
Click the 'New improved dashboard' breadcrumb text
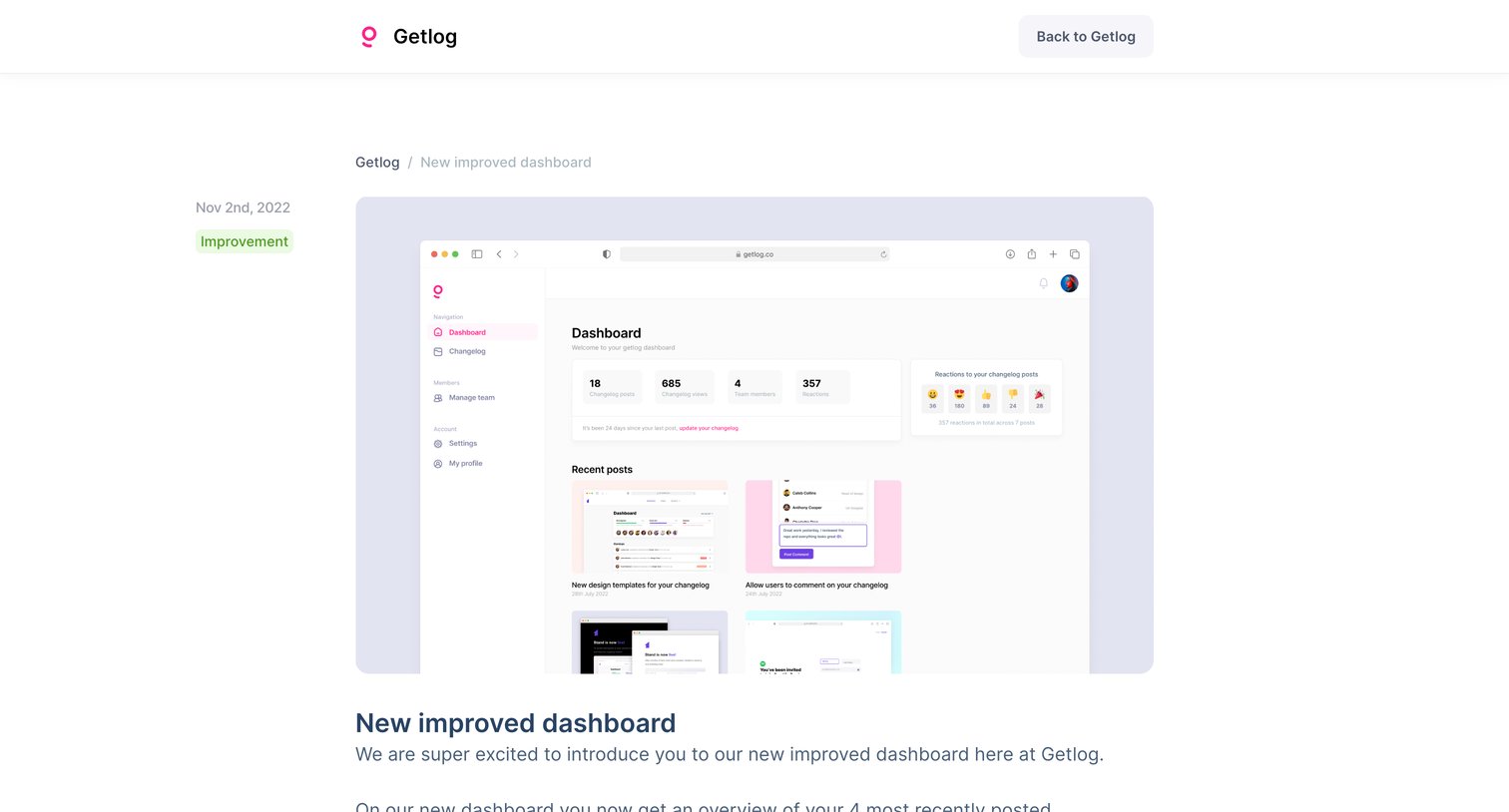coord(506,163)
